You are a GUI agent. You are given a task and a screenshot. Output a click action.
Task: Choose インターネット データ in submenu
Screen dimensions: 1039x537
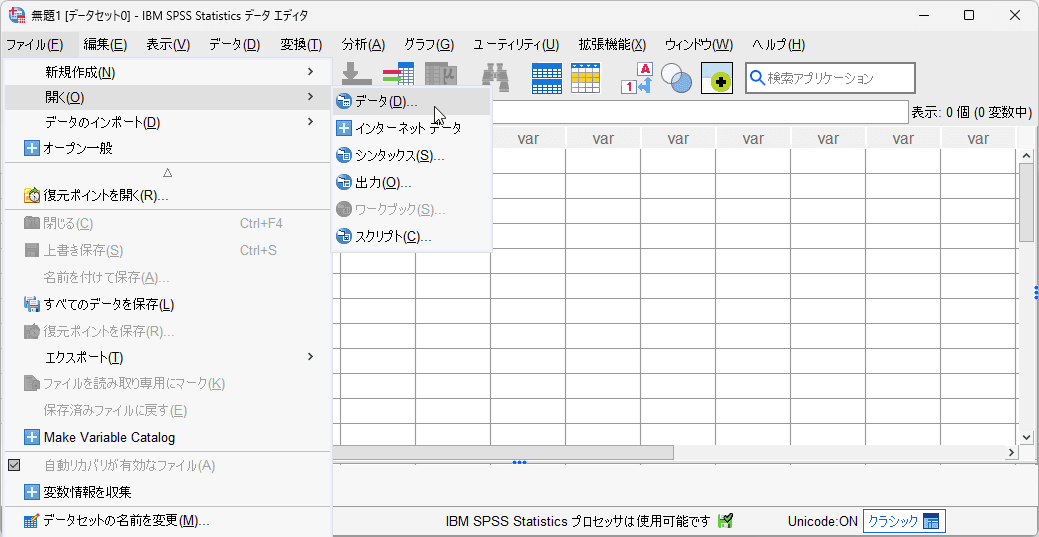click(411, 128)
